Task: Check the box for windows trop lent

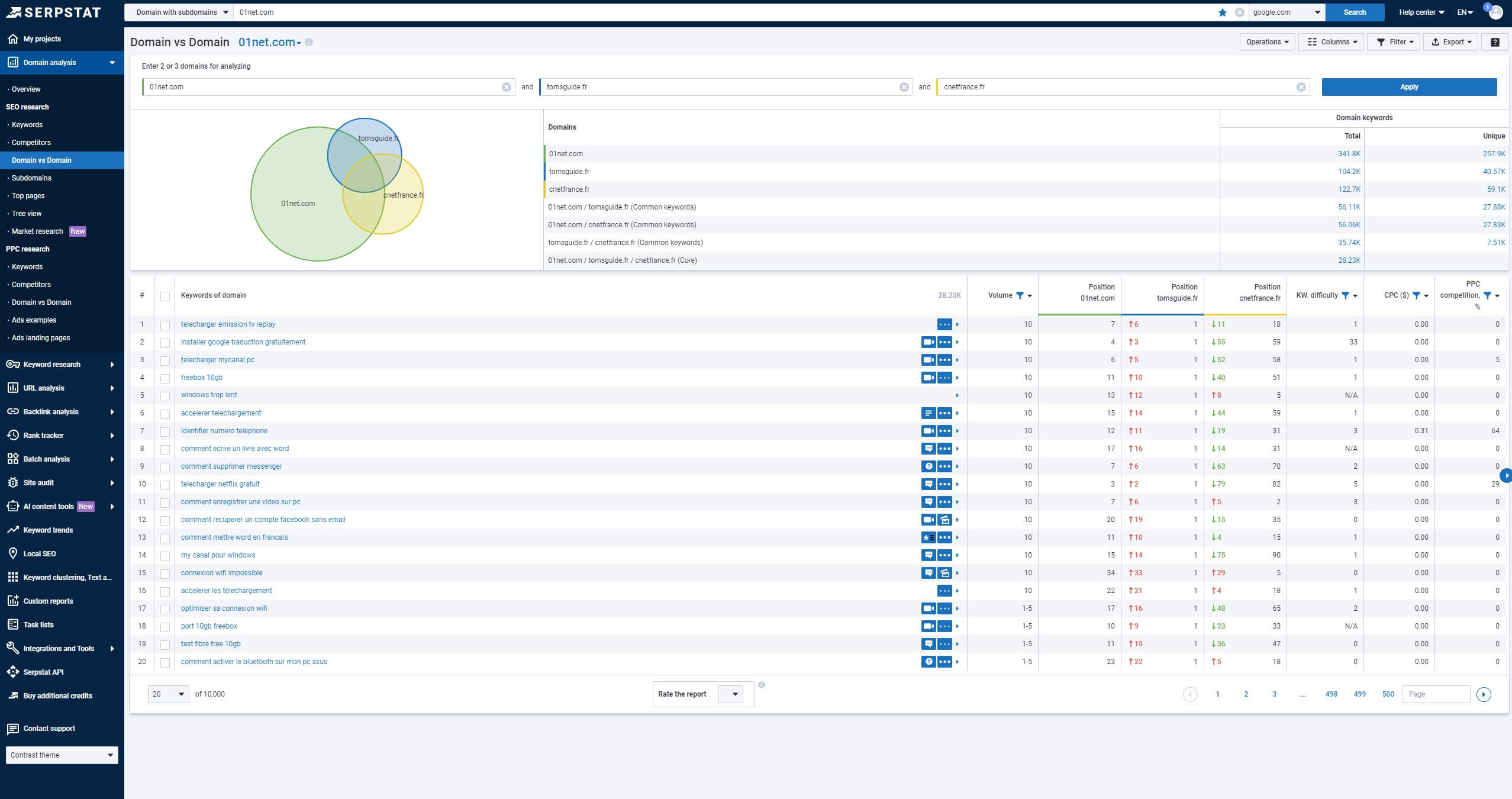Action: pyautogui.click(x=165, y=396)
